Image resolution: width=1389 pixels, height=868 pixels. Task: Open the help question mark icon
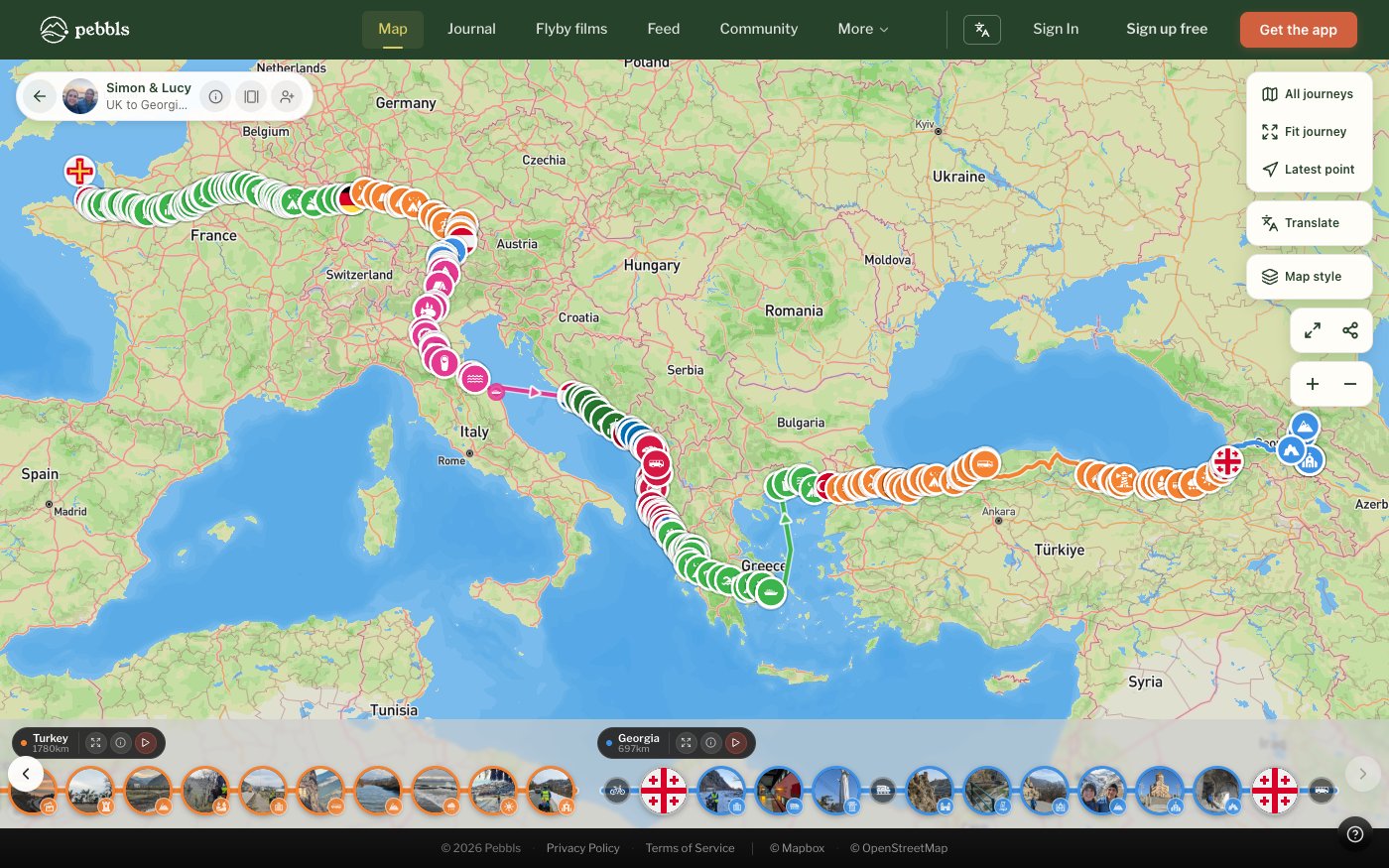1355,834
